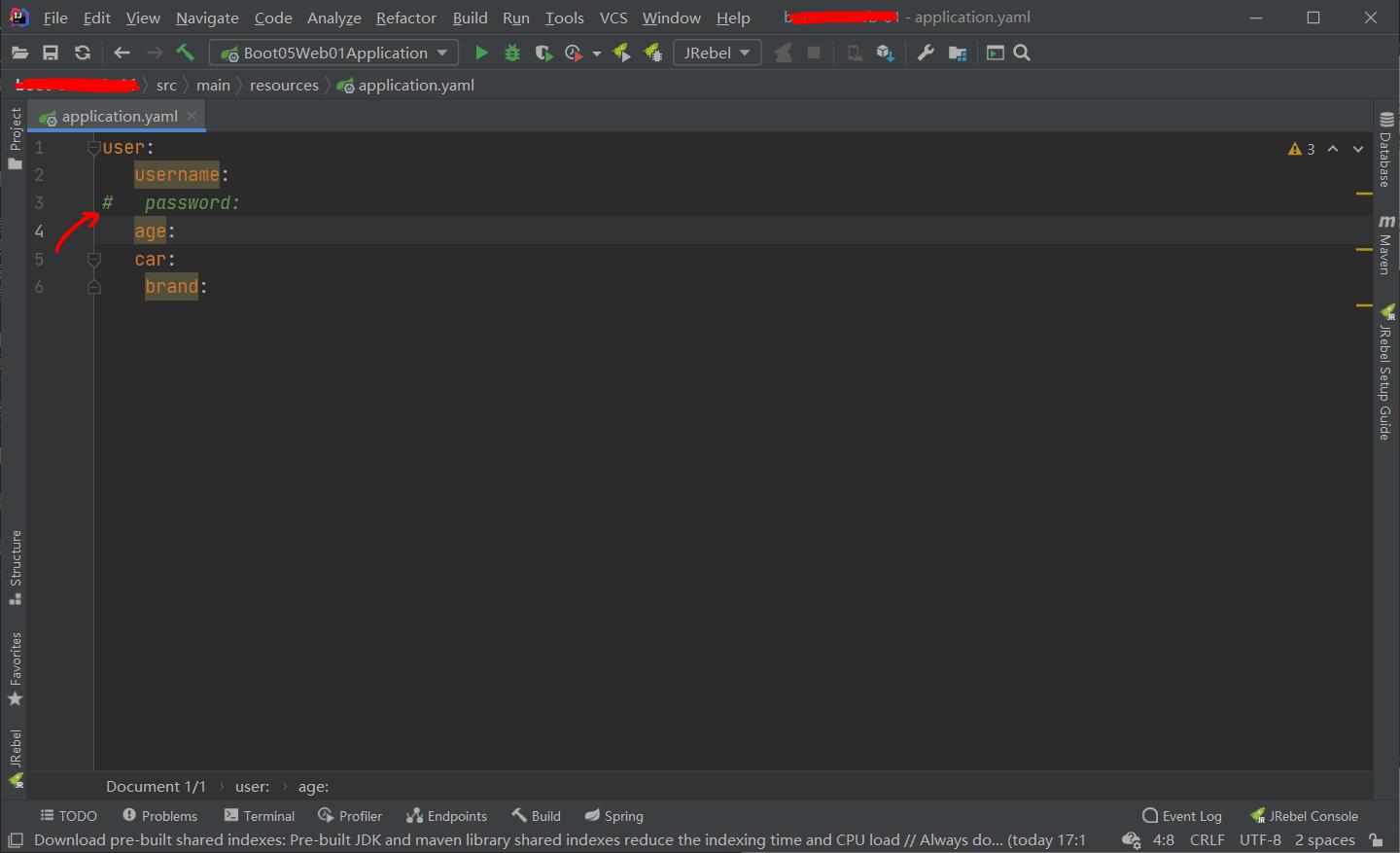Open the Endpoints tool window
This screenshot has height=853, width=1400.
[447, 816]
